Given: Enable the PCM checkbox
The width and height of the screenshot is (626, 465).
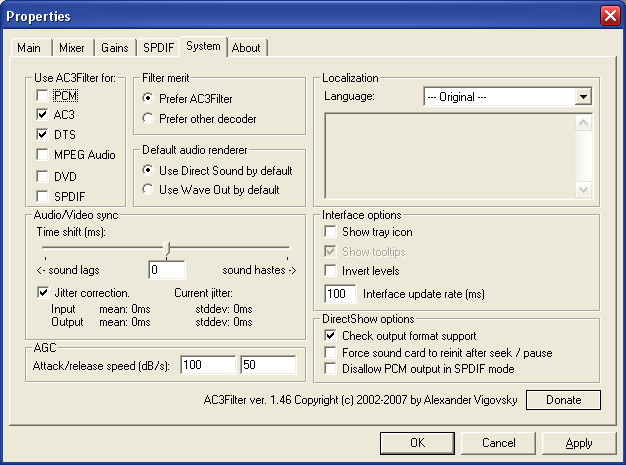Looking at the screenshot, I should (x=43, y=96).
